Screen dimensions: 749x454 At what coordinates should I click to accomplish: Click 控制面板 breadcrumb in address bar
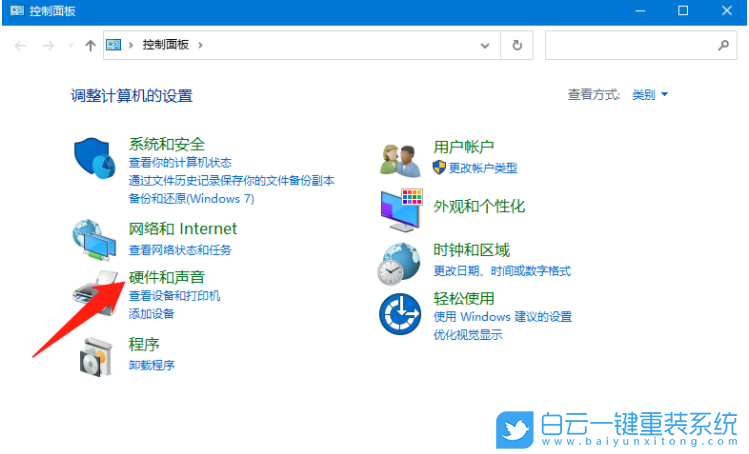165,45
